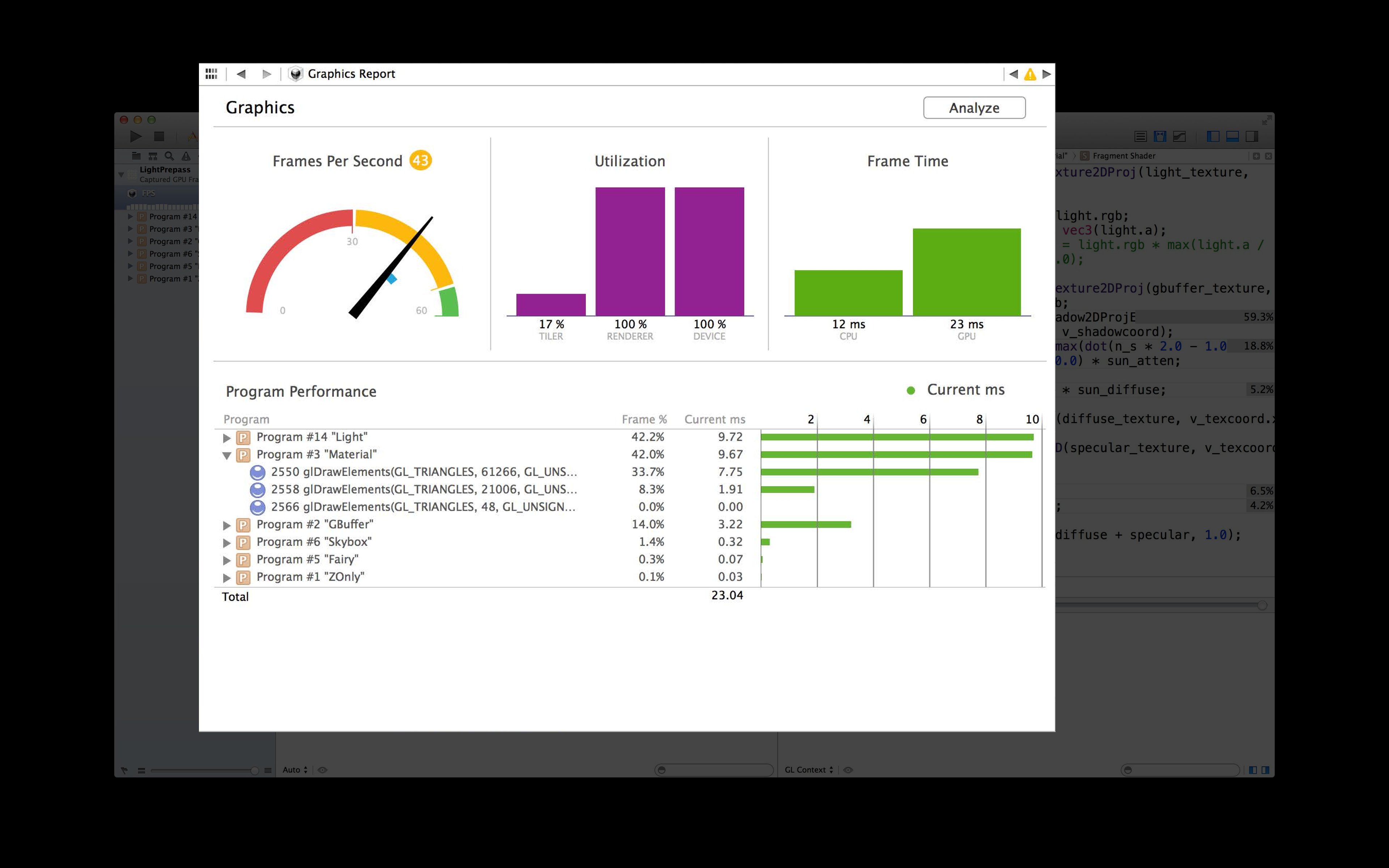Toggle the left navigator panel
Image resolution: width=1389 pixels, height=868 pixels.
(x=1213, y=137)
